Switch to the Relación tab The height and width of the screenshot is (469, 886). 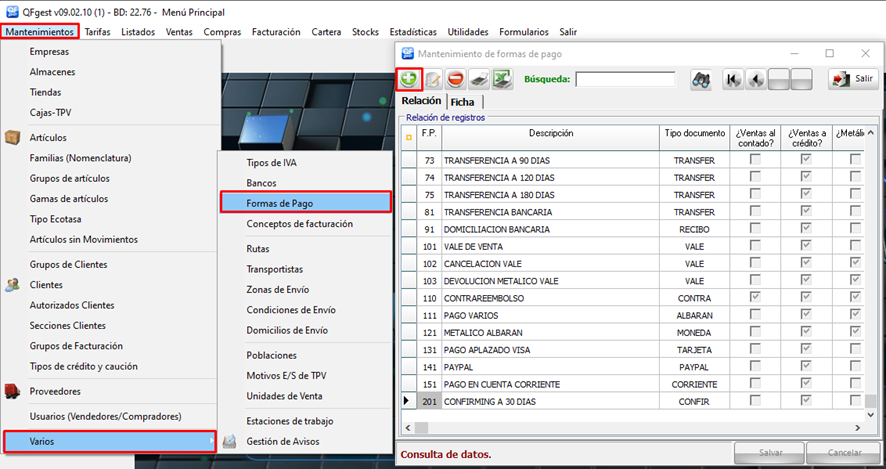(422, 101)
